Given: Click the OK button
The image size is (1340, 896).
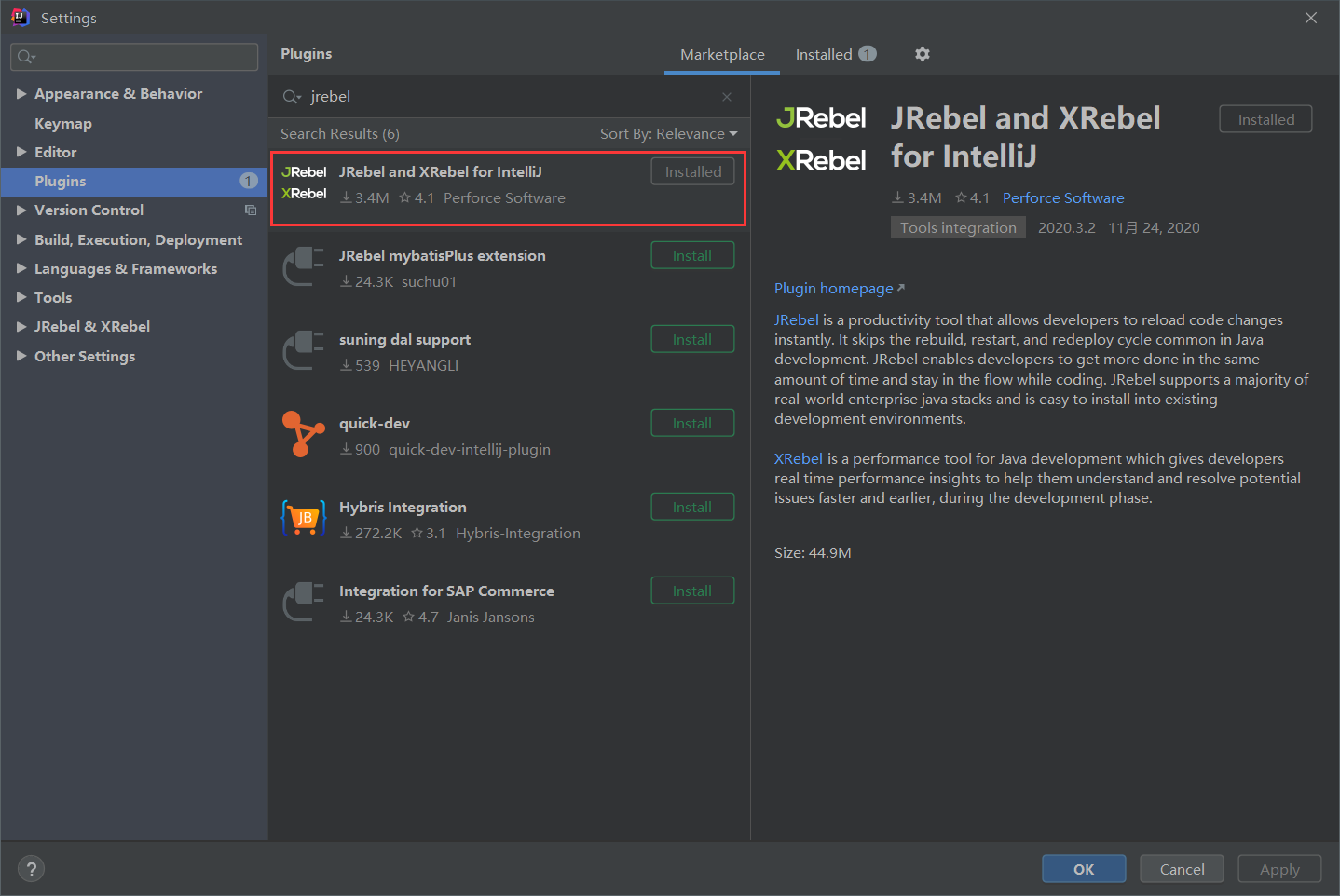Looking at the screenshot, I should (1084, 869).
